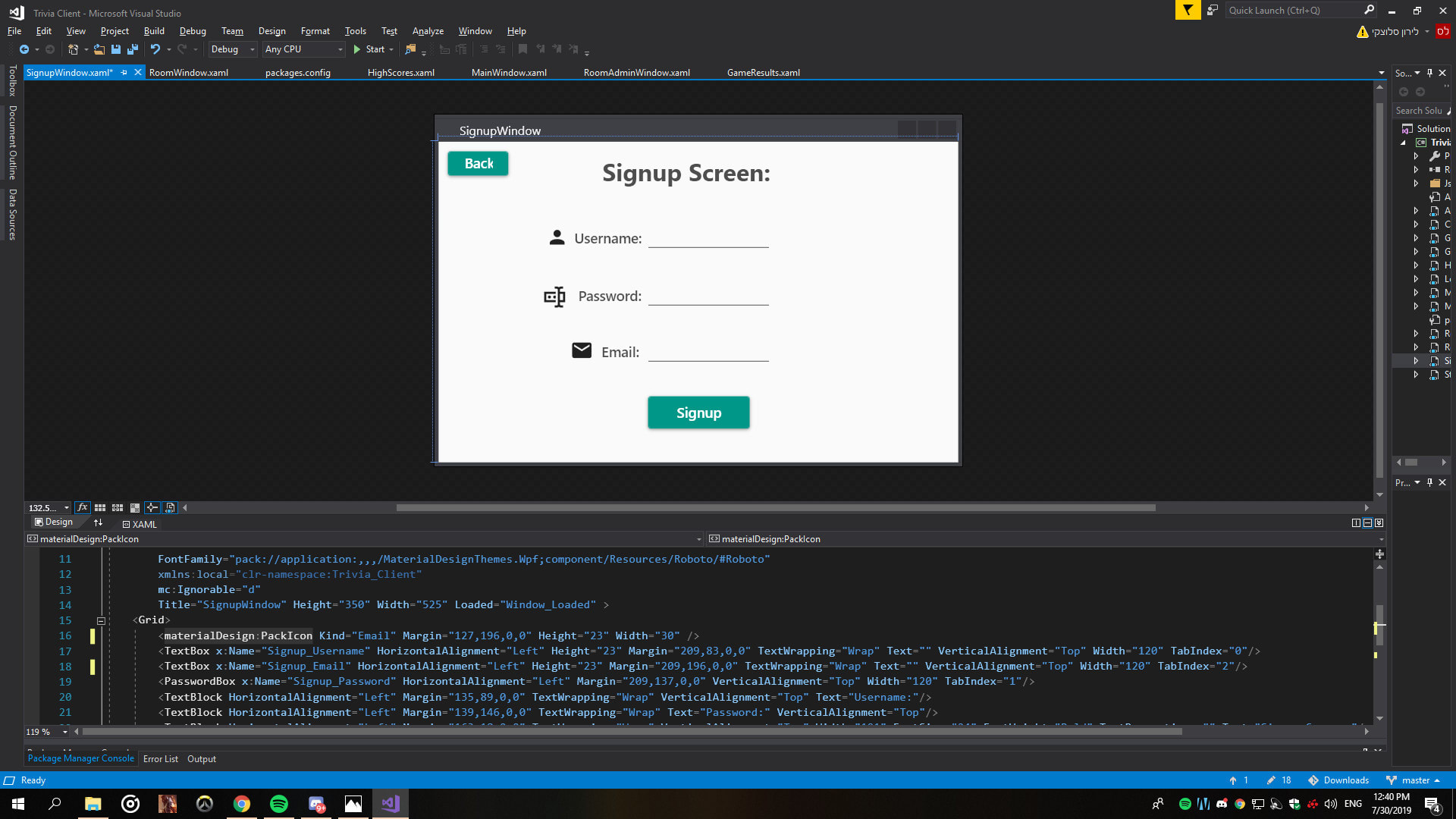Select the Navigate Backward arrow icon
Viewport: 1456px width, 819px height.
click(23, 49)
